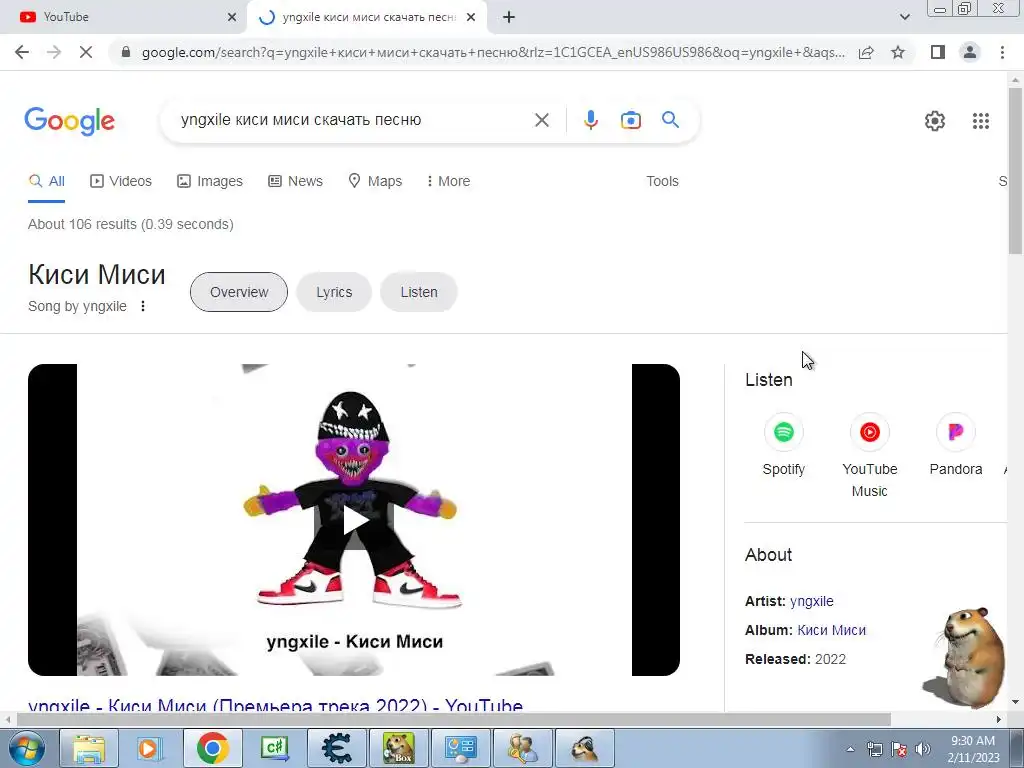The image size is (1024, 768).
Task: Switch to Maps results
Action: coord(375,181)
